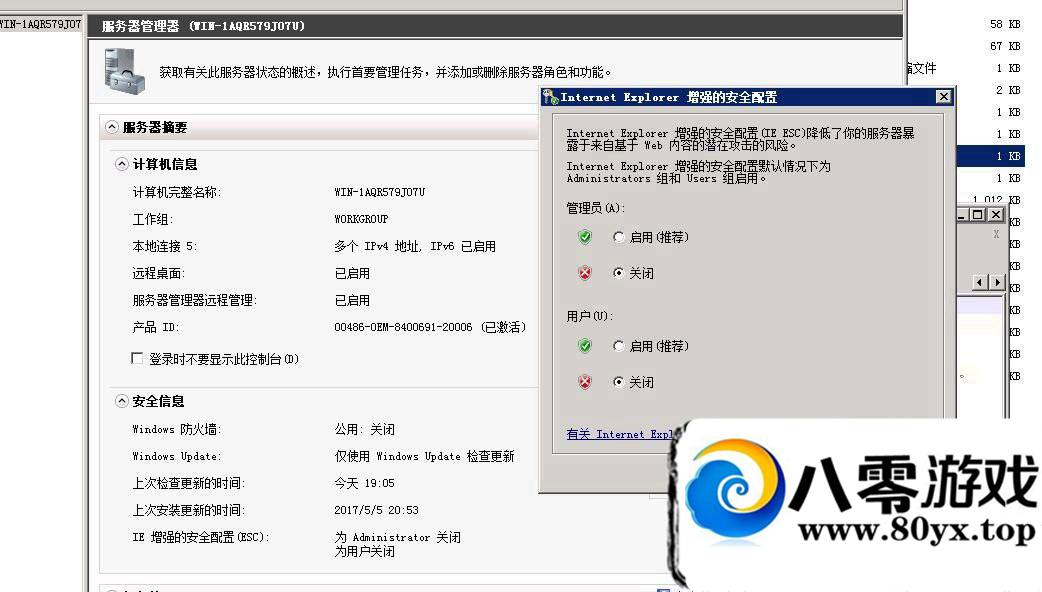This screenshot has width=1042, height=592.
Task: Collapse the 安全信息 section
Action: [122, 401]
